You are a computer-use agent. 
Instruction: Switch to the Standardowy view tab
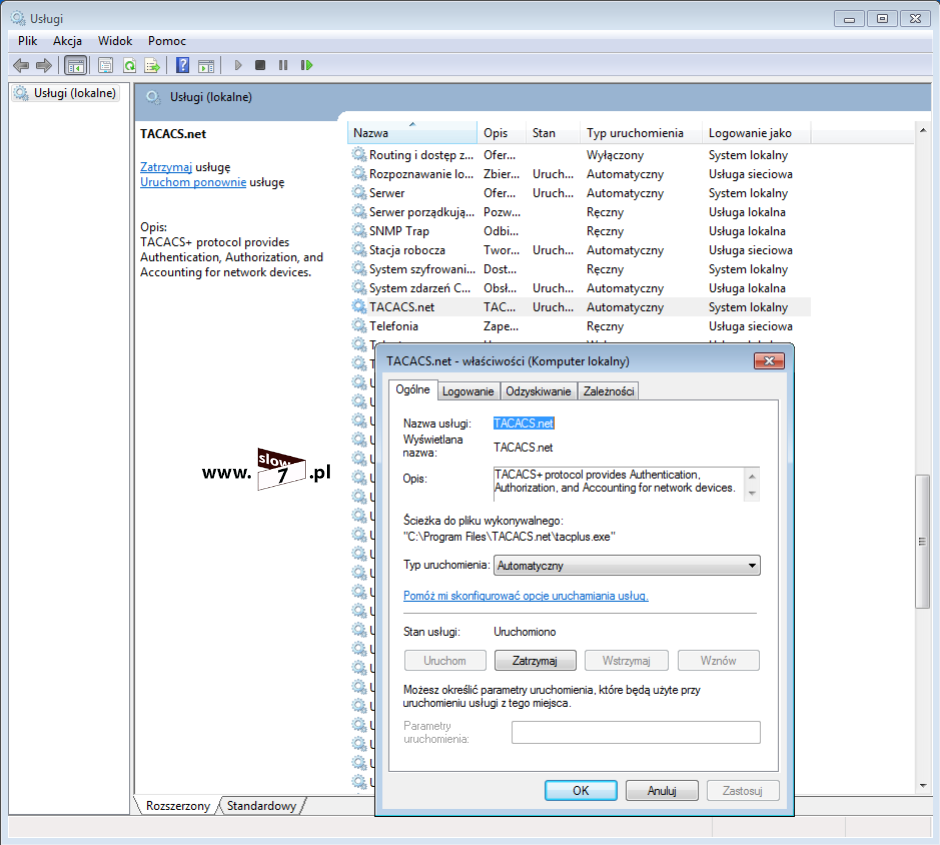[x=261, y=805]
